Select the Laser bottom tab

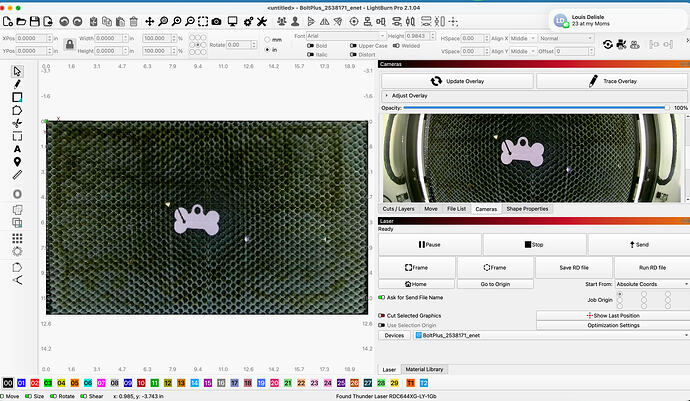point(389,370)
